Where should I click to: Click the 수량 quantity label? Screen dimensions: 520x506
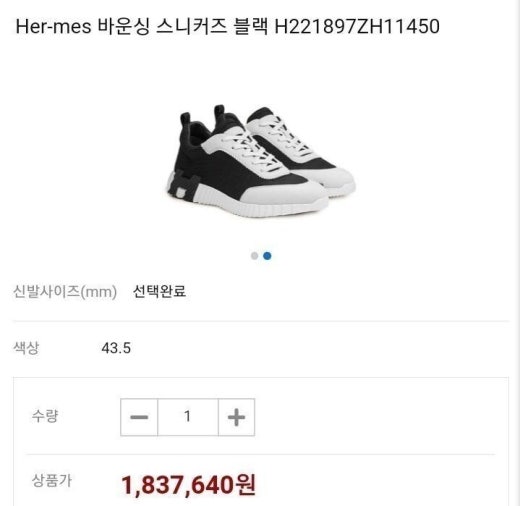pyautogui.click(x=45, y=416)
